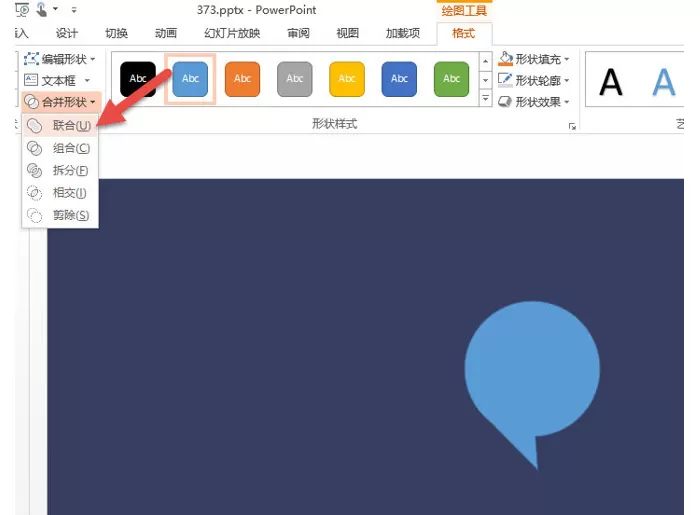Click the 联合 union shape icon
The width and height of the screenshot is (700, 515).
click(x=34, y=126)
